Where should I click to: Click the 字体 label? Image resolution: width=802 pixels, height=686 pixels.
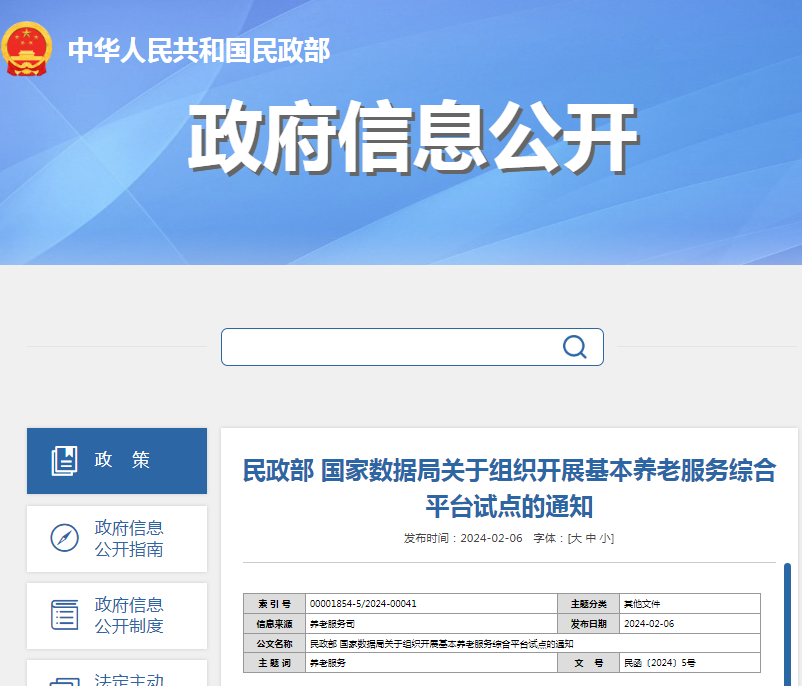(545, 538)
